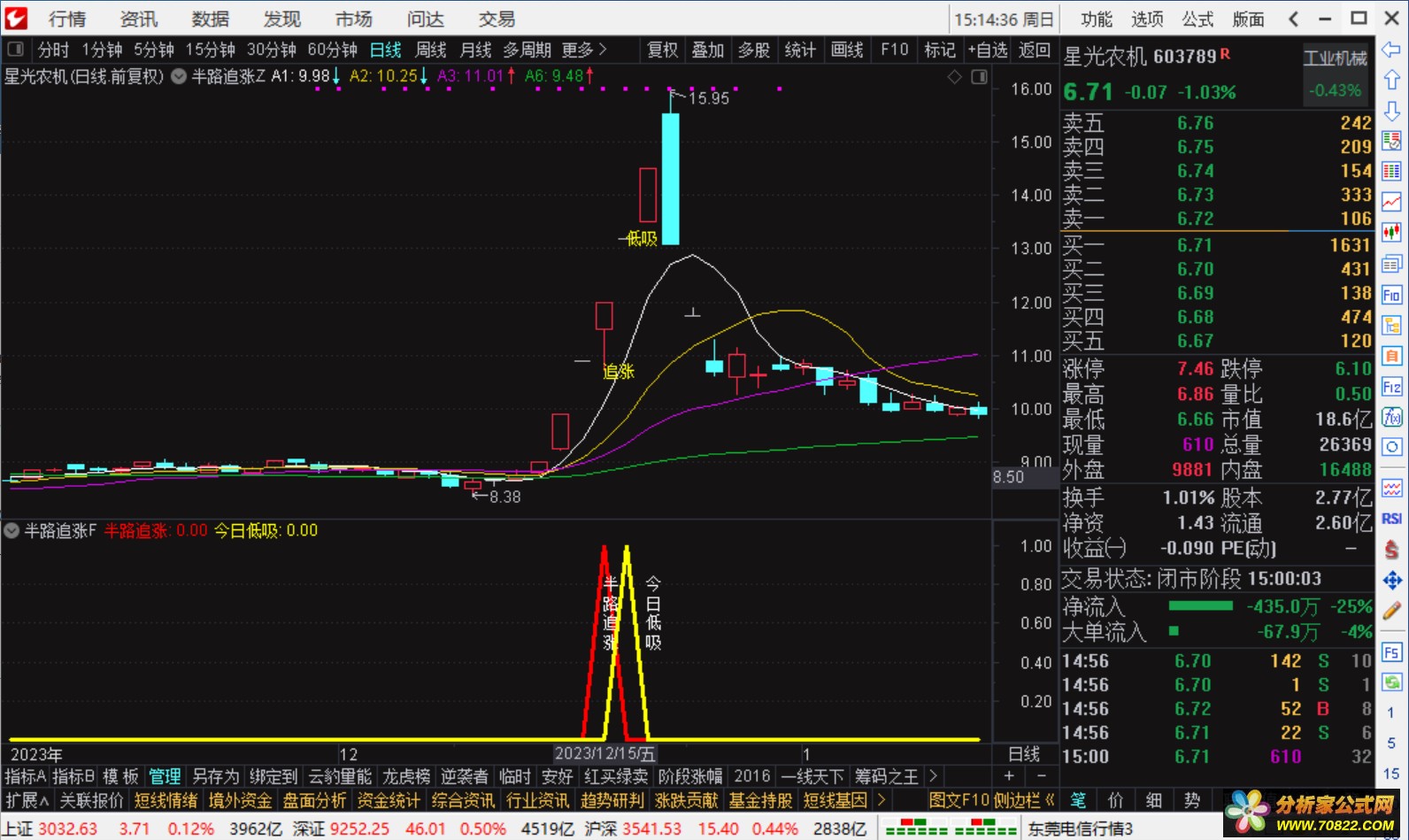This screenshot has height=840, width=1409.
Task: Click the 复权 button
Action: (662, 50)
